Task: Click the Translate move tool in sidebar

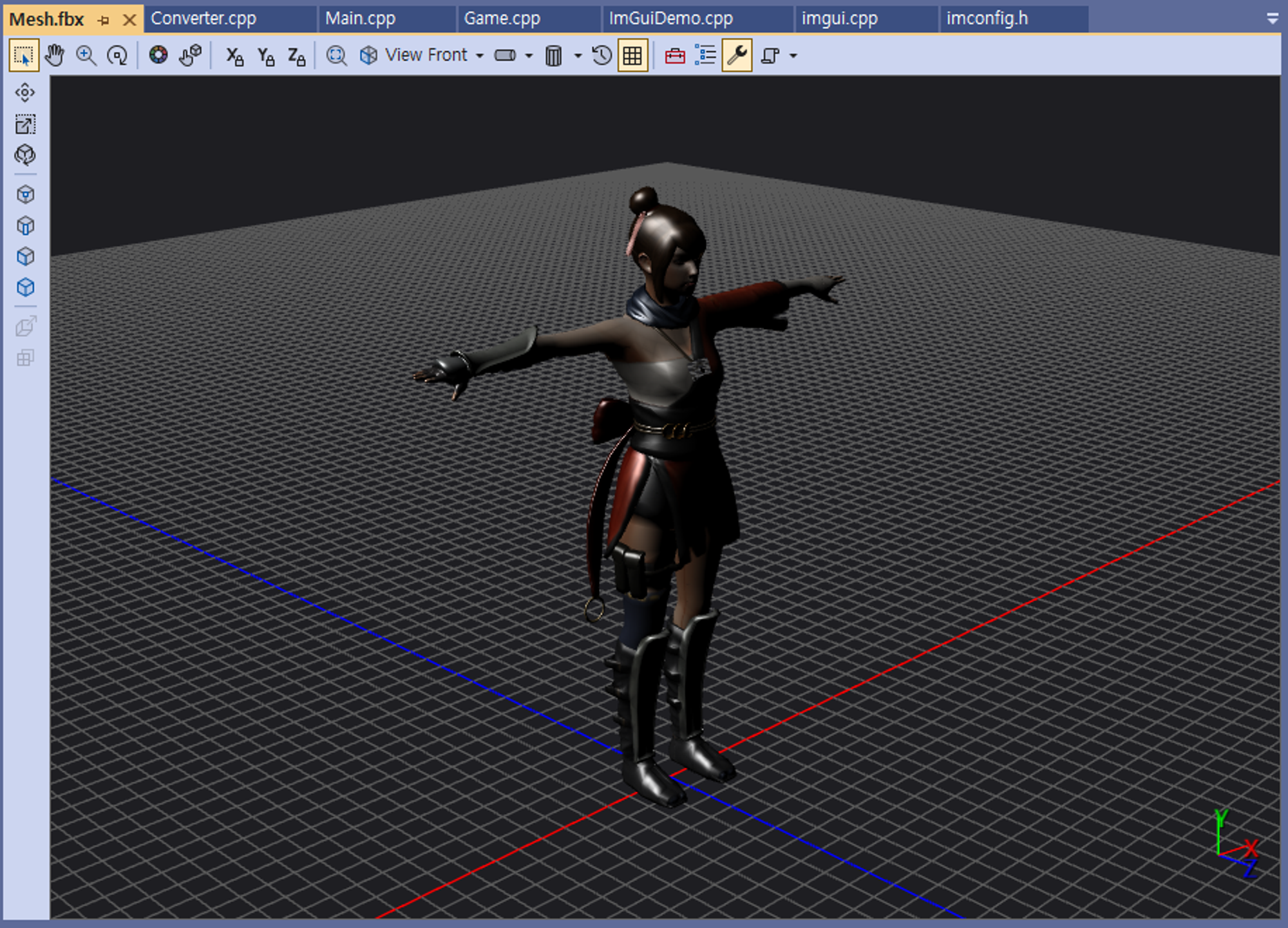Action: [x=25, y=93]
